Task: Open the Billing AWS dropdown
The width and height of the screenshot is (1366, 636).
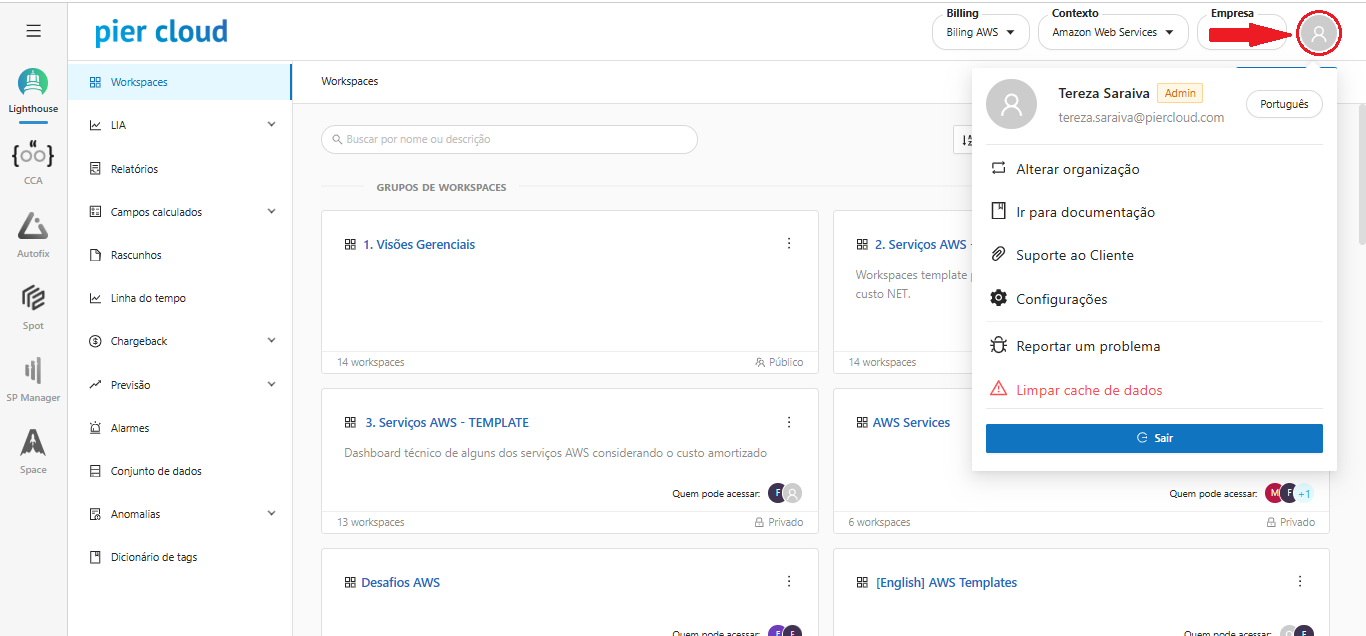Action: pyautogui.click(x=980, y=32)
